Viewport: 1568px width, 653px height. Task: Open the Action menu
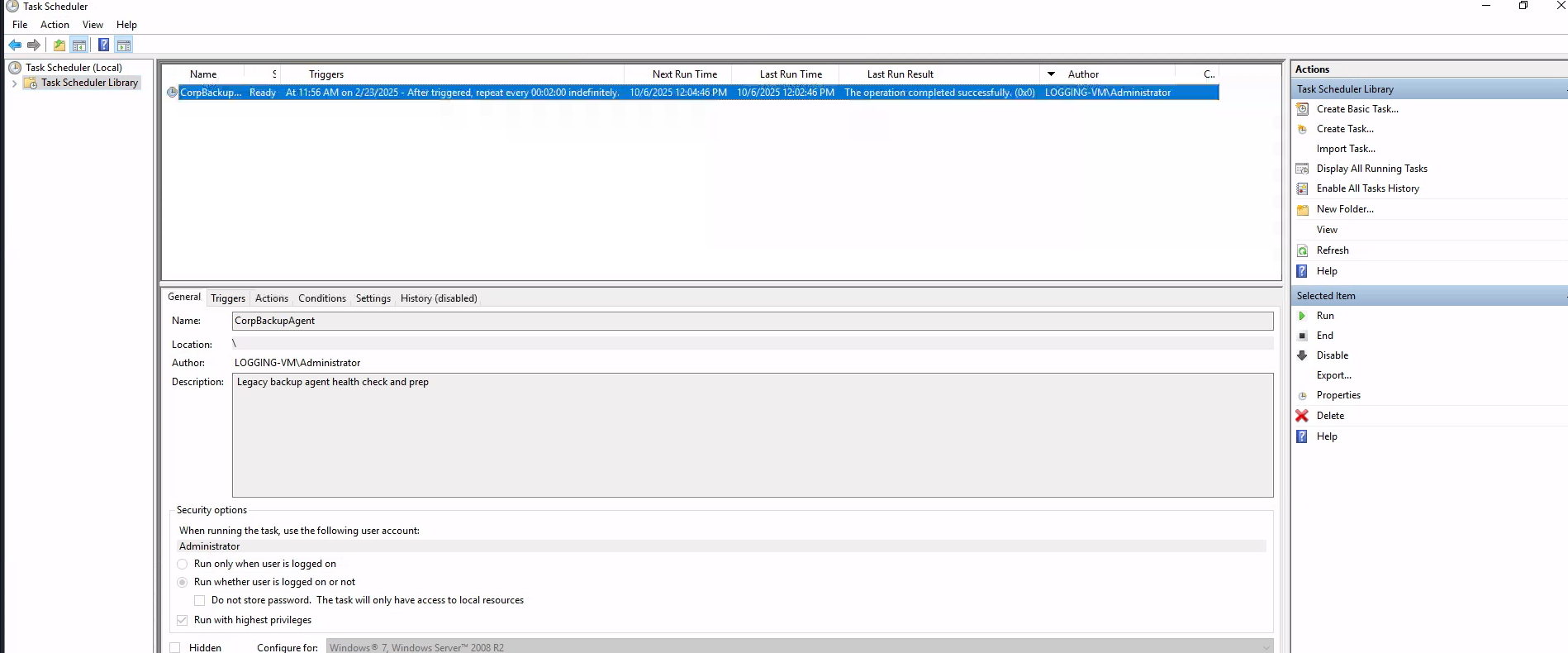[x=55, y=25]
